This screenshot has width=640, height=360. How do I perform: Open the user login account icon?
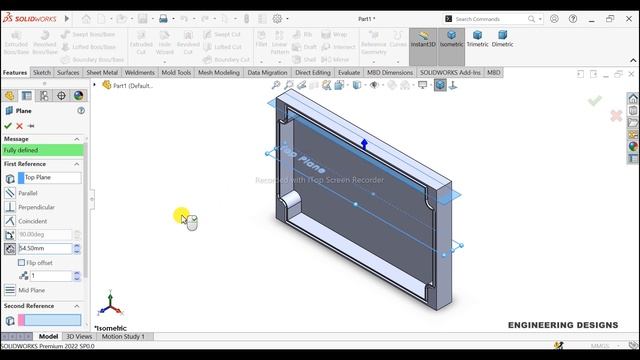[554, 19]
